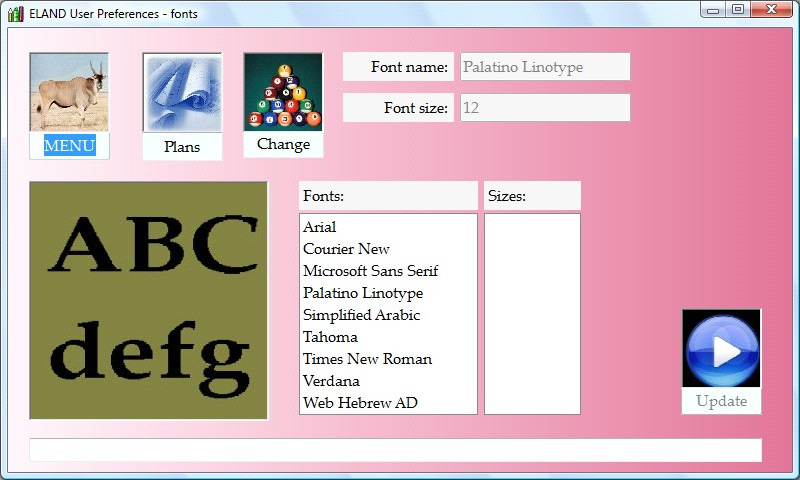Click the Change text label
This screenshot has height=480, width=800.
(283, 144)
